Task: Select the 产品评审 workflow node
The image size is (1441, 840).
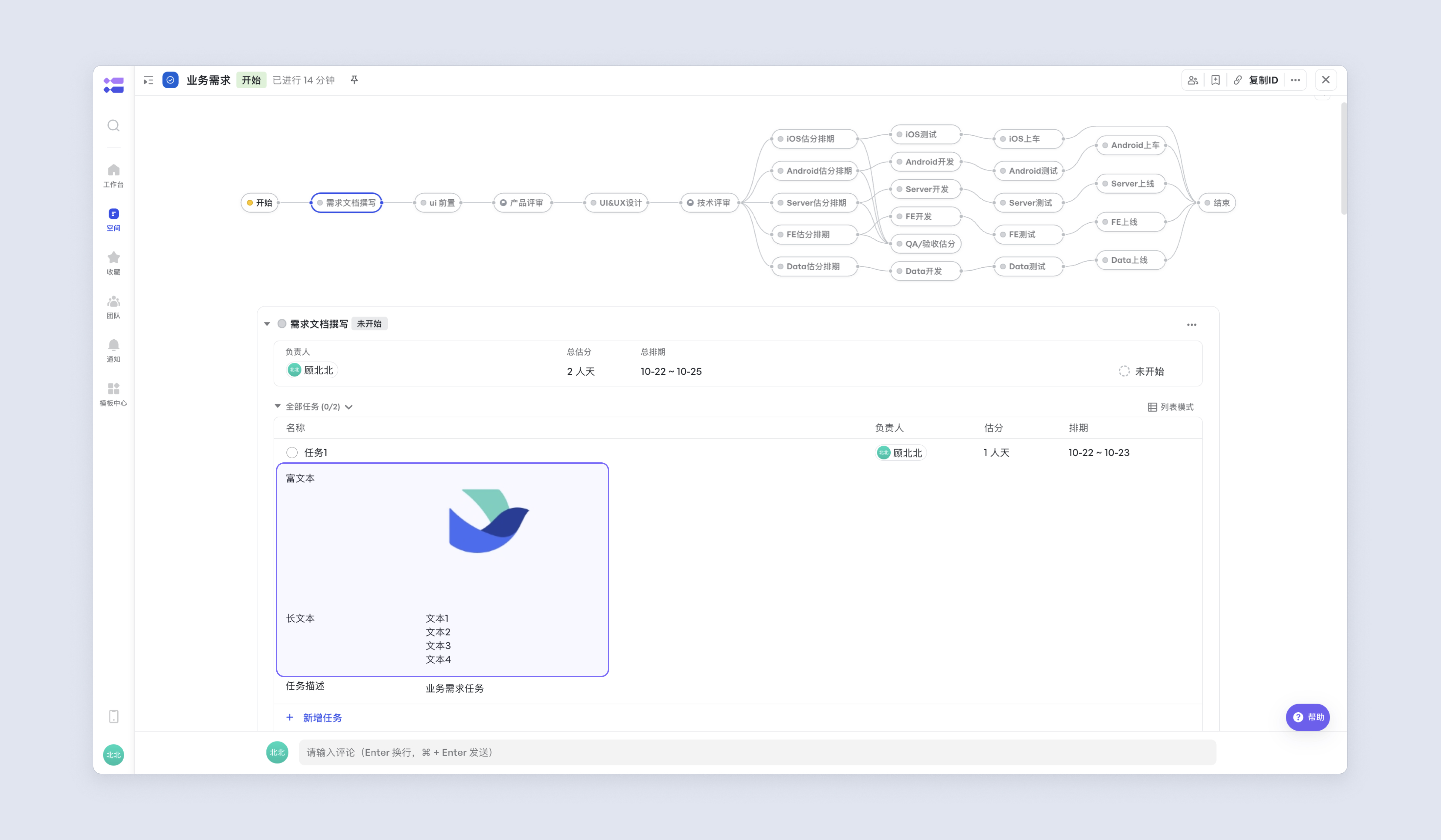Action: pos(522,203)
